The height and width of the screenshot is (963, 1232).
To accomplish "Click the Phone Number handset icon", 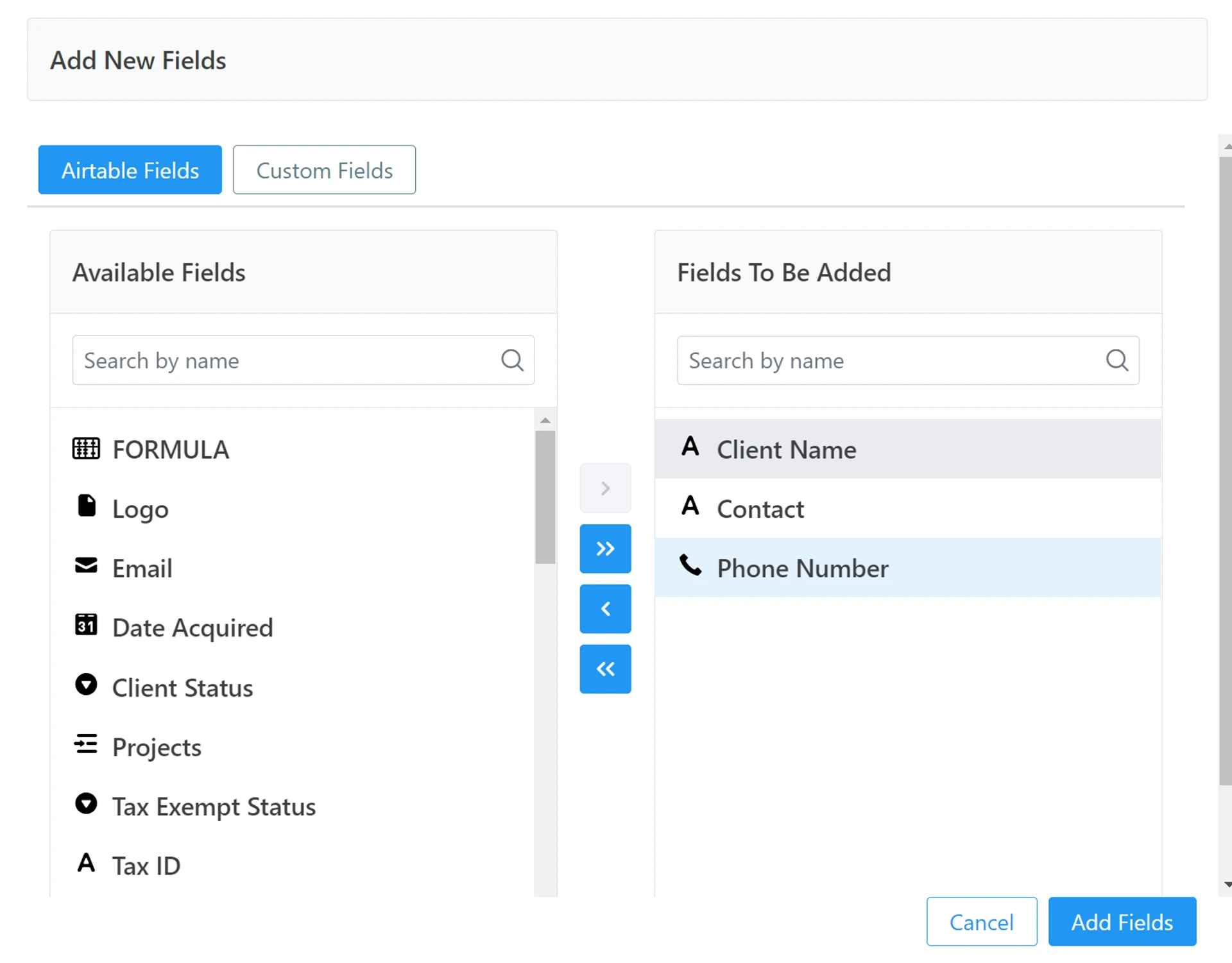I will pyautogui.click(x=690, y=565).
